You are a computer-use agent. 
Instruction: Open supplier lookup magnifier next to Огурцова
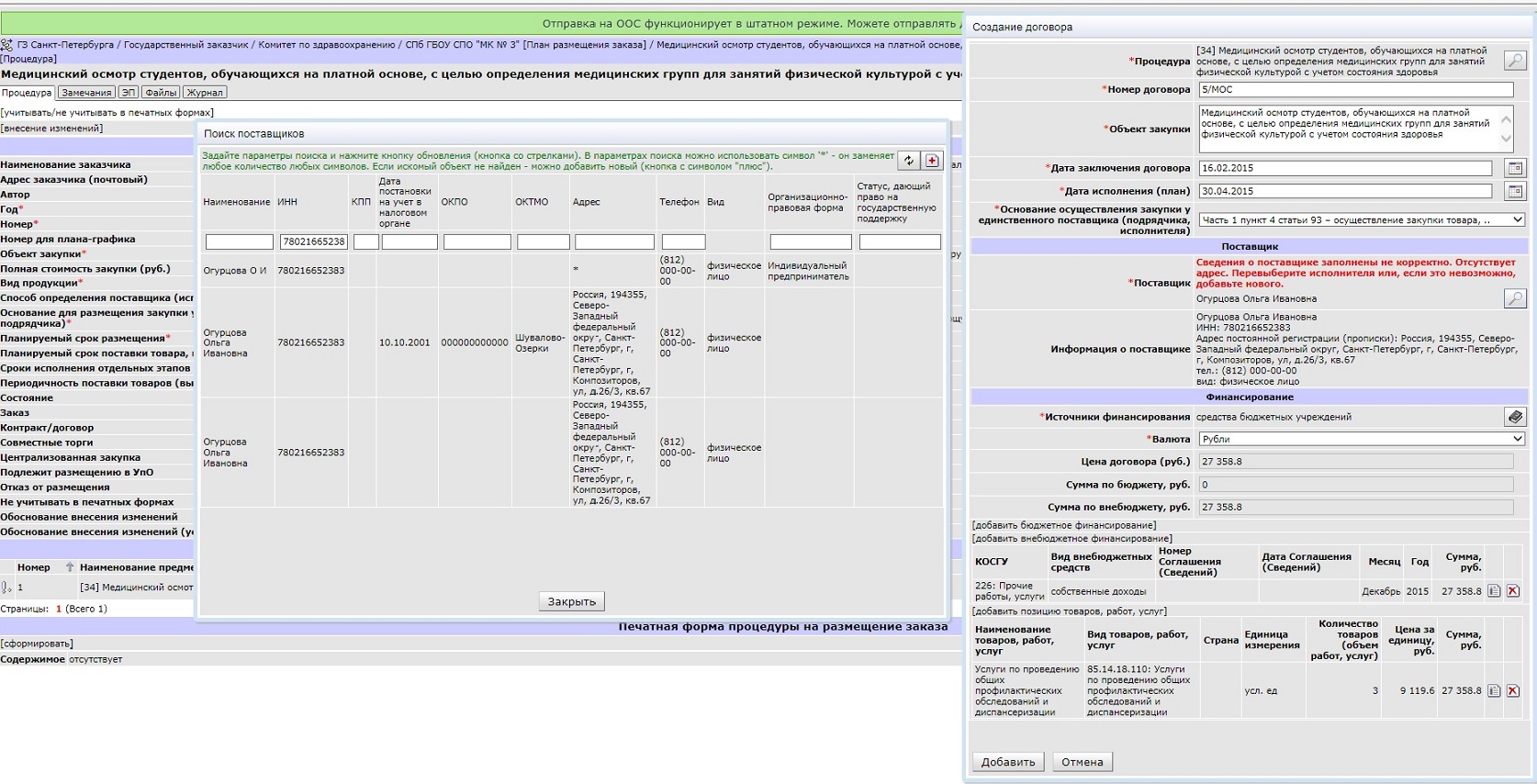[x=1515, y=298]
